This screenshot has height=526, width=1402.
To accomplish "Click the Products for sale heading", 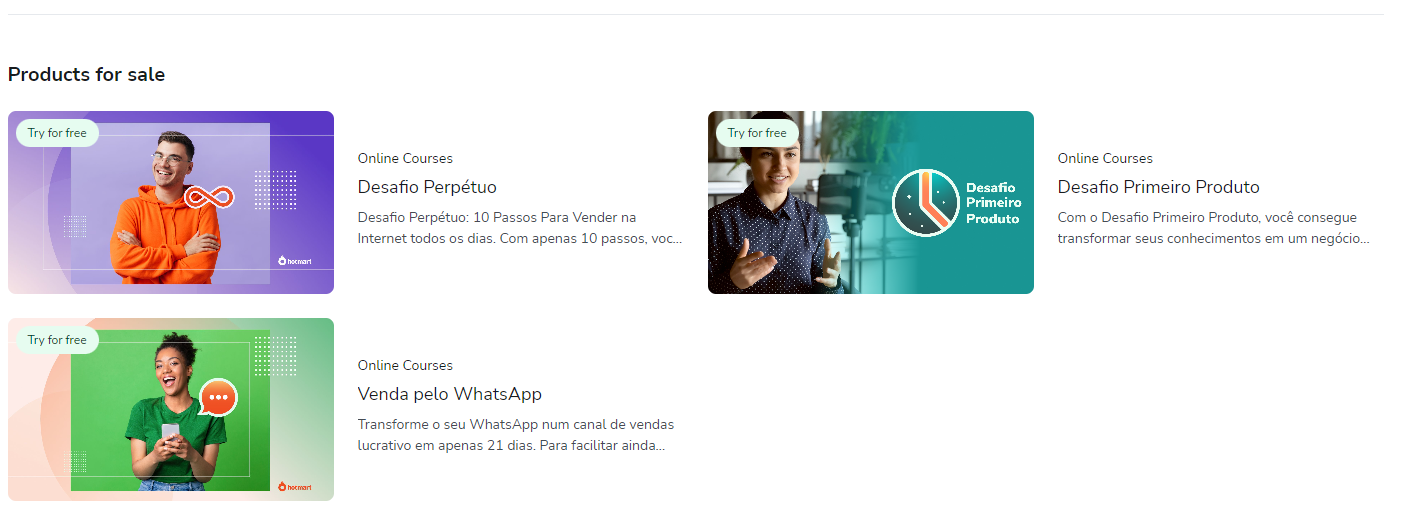I will coord(86,74).
